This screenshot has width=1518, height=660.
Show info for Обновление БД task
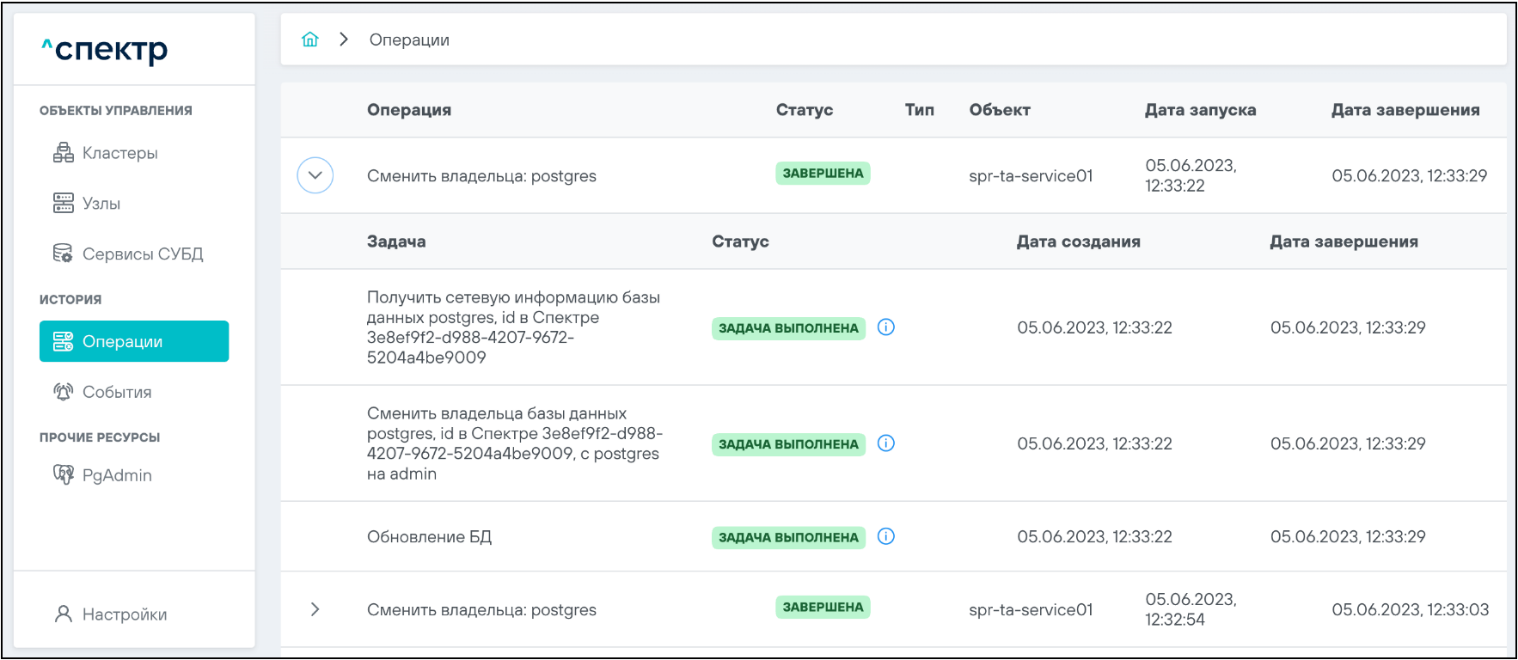(x=885, y=537)
